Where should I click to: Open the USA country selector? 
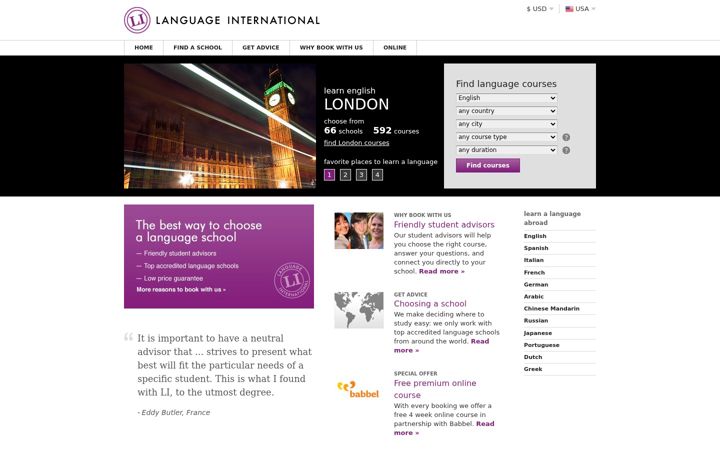[x=580, y=9]
